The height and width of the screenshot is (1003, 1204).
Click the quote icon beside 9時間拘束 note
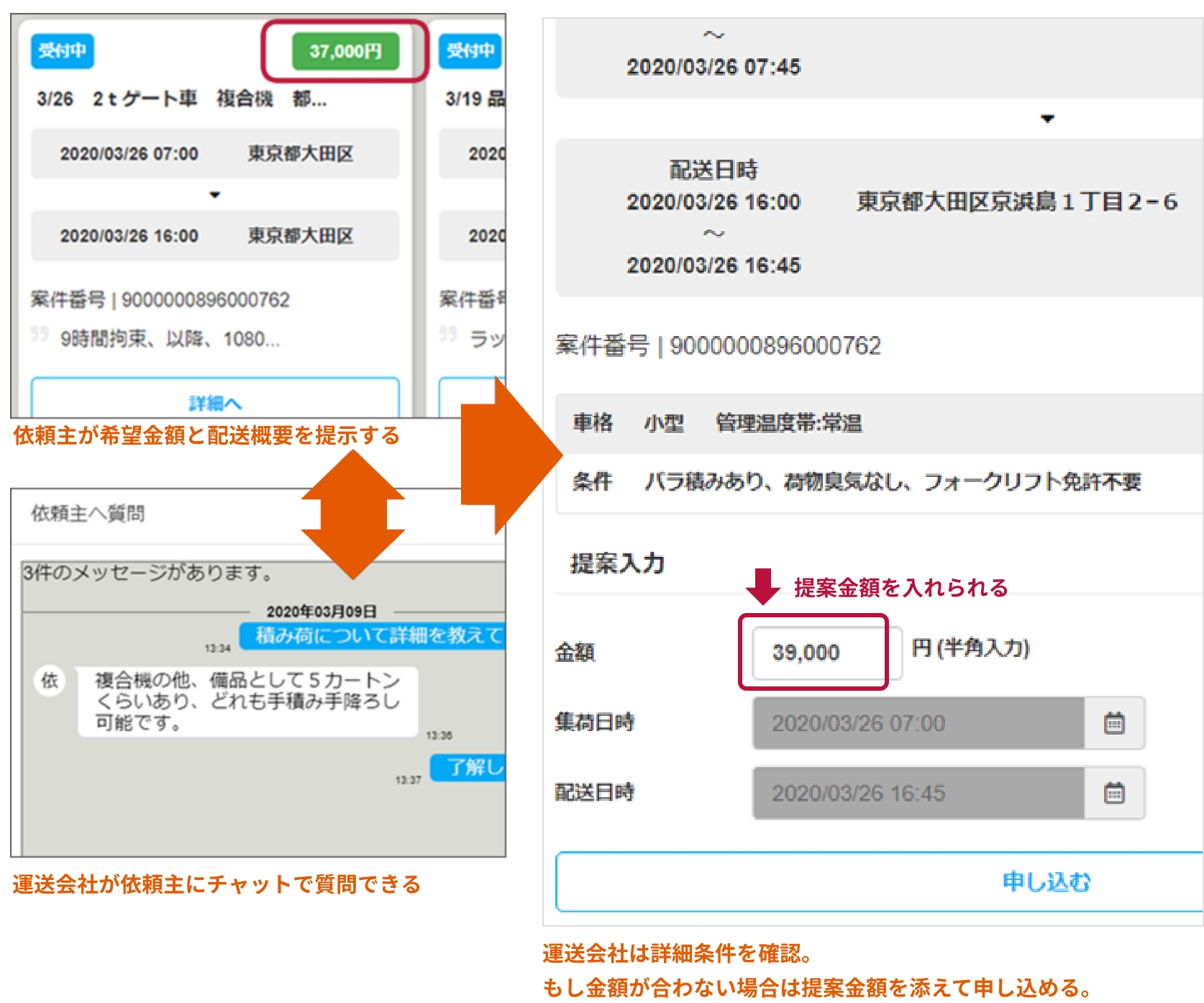point(40,334)
